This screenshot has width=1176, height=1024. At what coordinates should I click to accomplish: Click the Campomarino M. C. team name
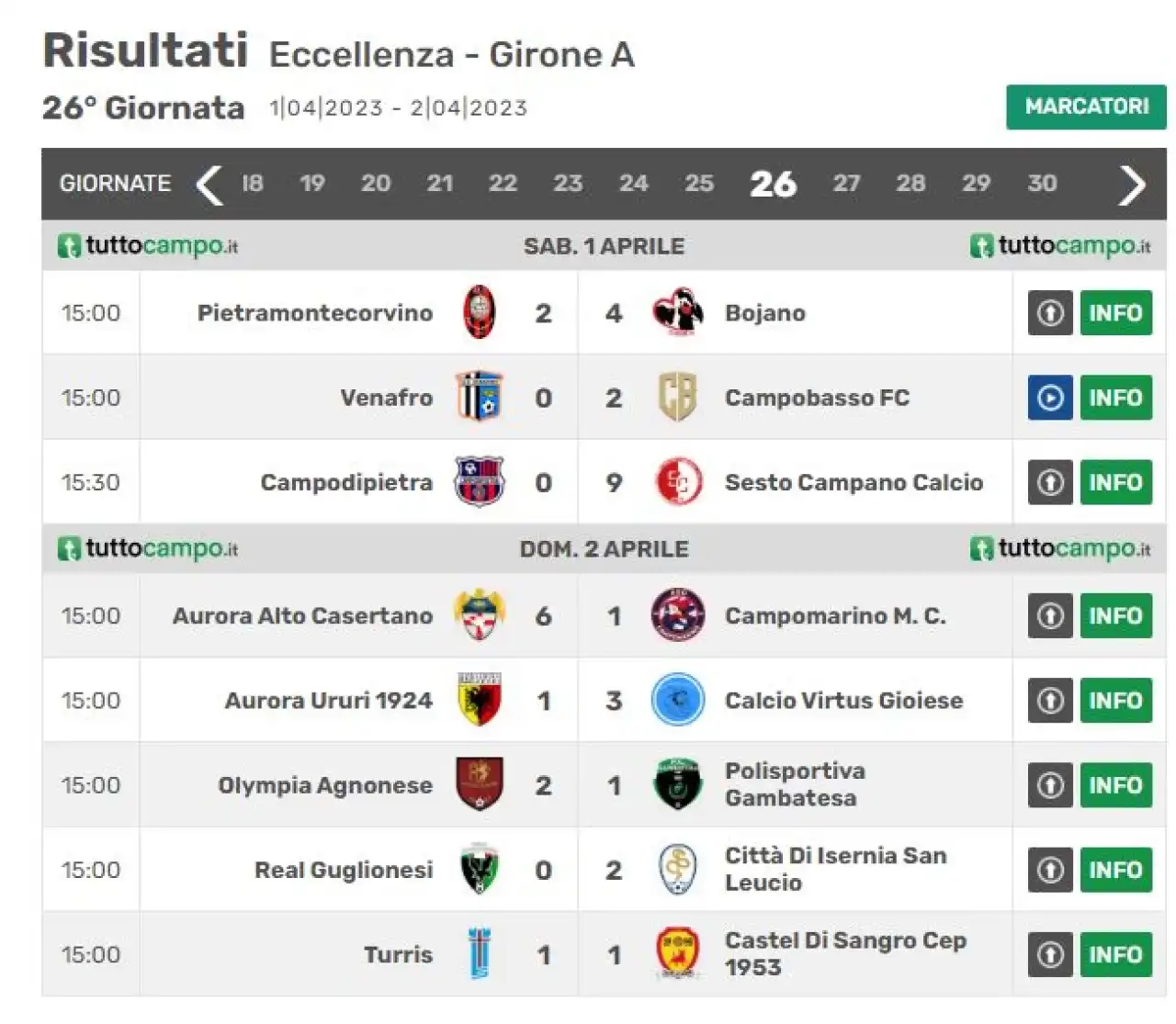click(835, 615)
